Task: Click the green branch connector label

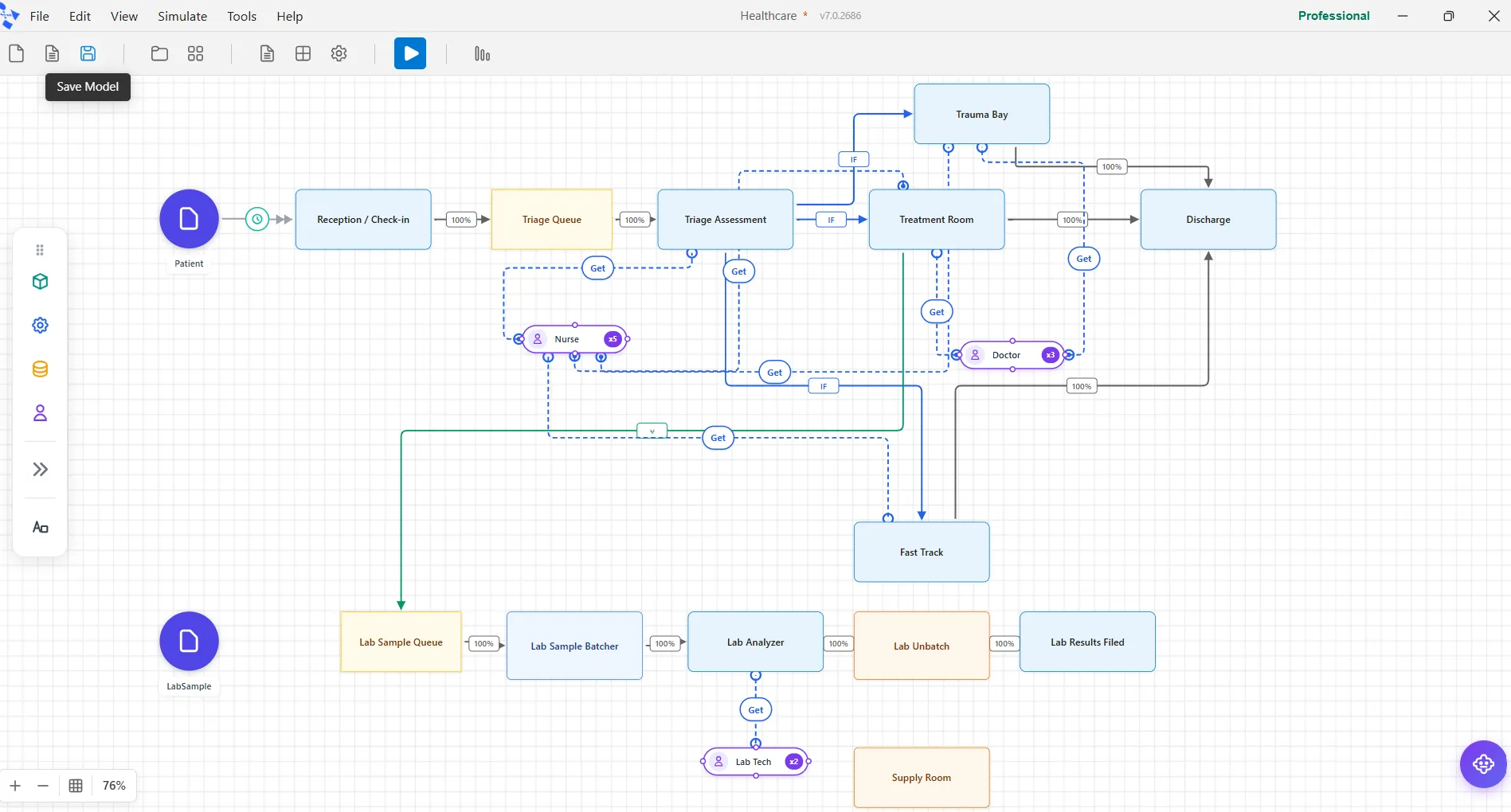Action: [652, 431]
